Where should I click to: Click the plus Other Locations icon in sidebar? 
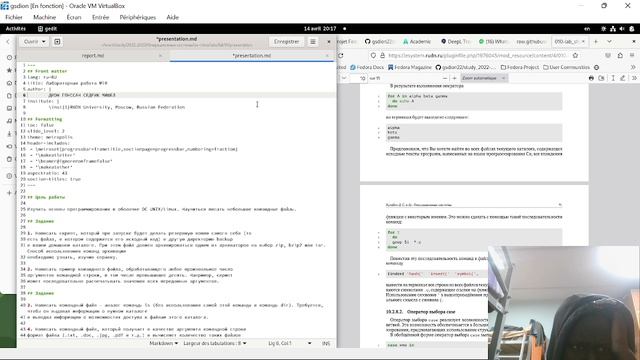coord(9,193)
